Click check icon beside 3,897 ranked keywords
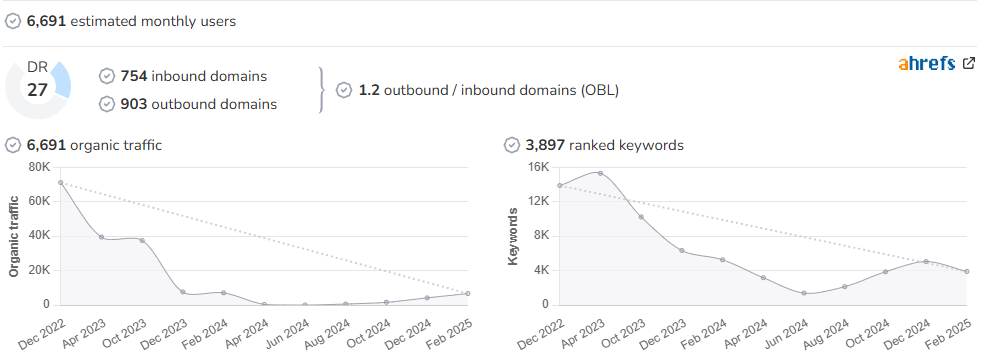This screenshot has width=984, height=363. pyautogui.click(x=511, y=146)
